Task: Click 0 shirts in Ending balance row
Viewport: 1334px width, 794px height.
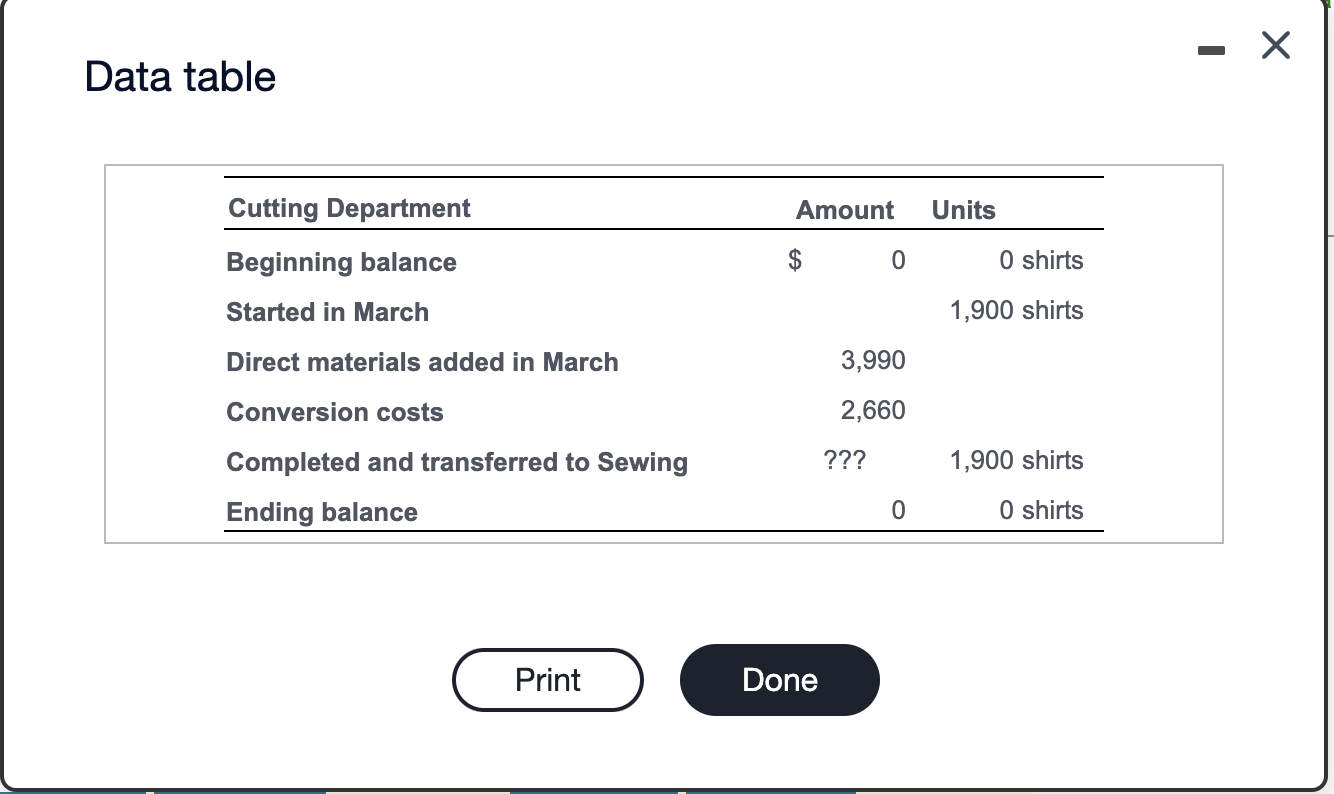Action: coord(1041,510)
